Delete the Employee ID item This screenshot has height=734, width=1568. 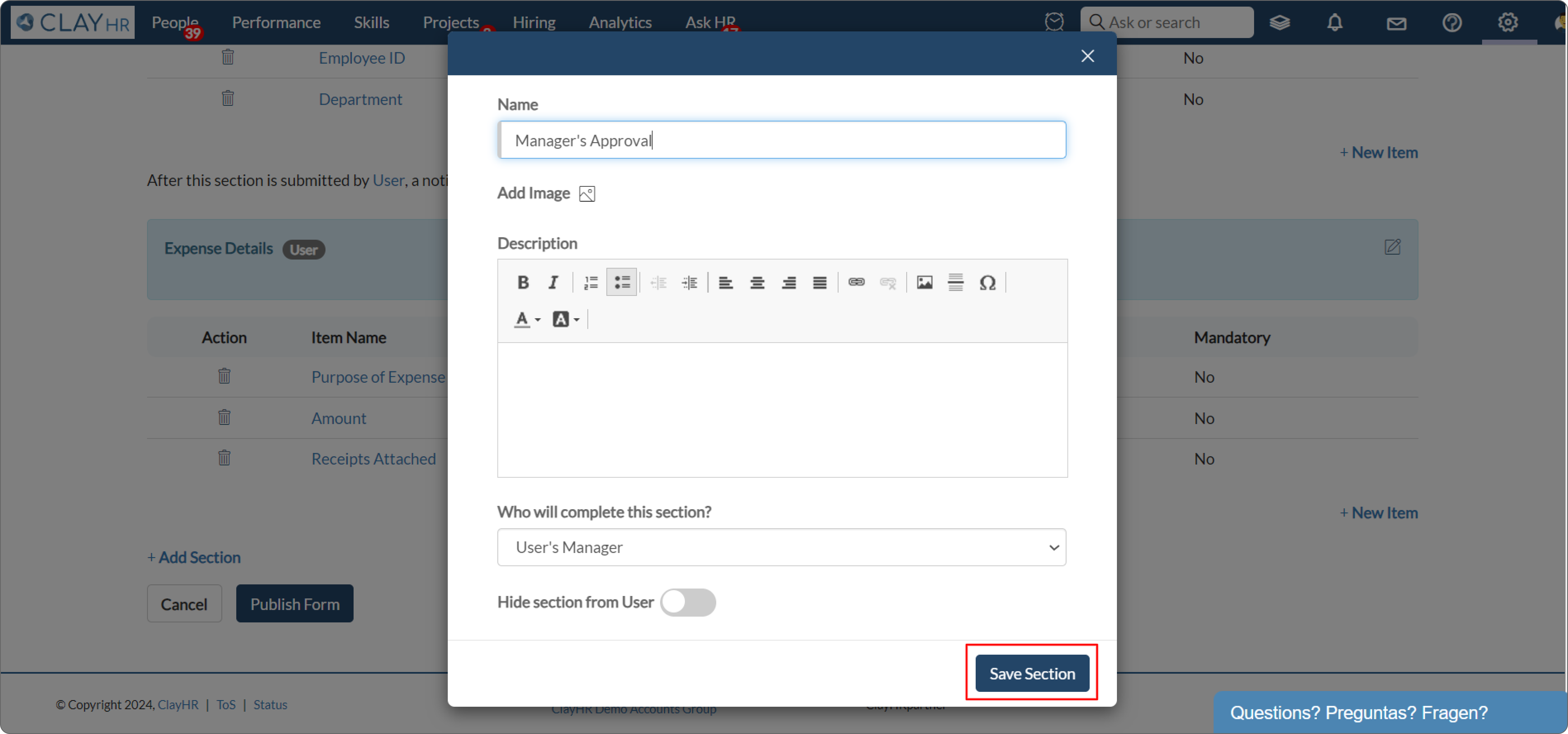(x=228, y=57)
